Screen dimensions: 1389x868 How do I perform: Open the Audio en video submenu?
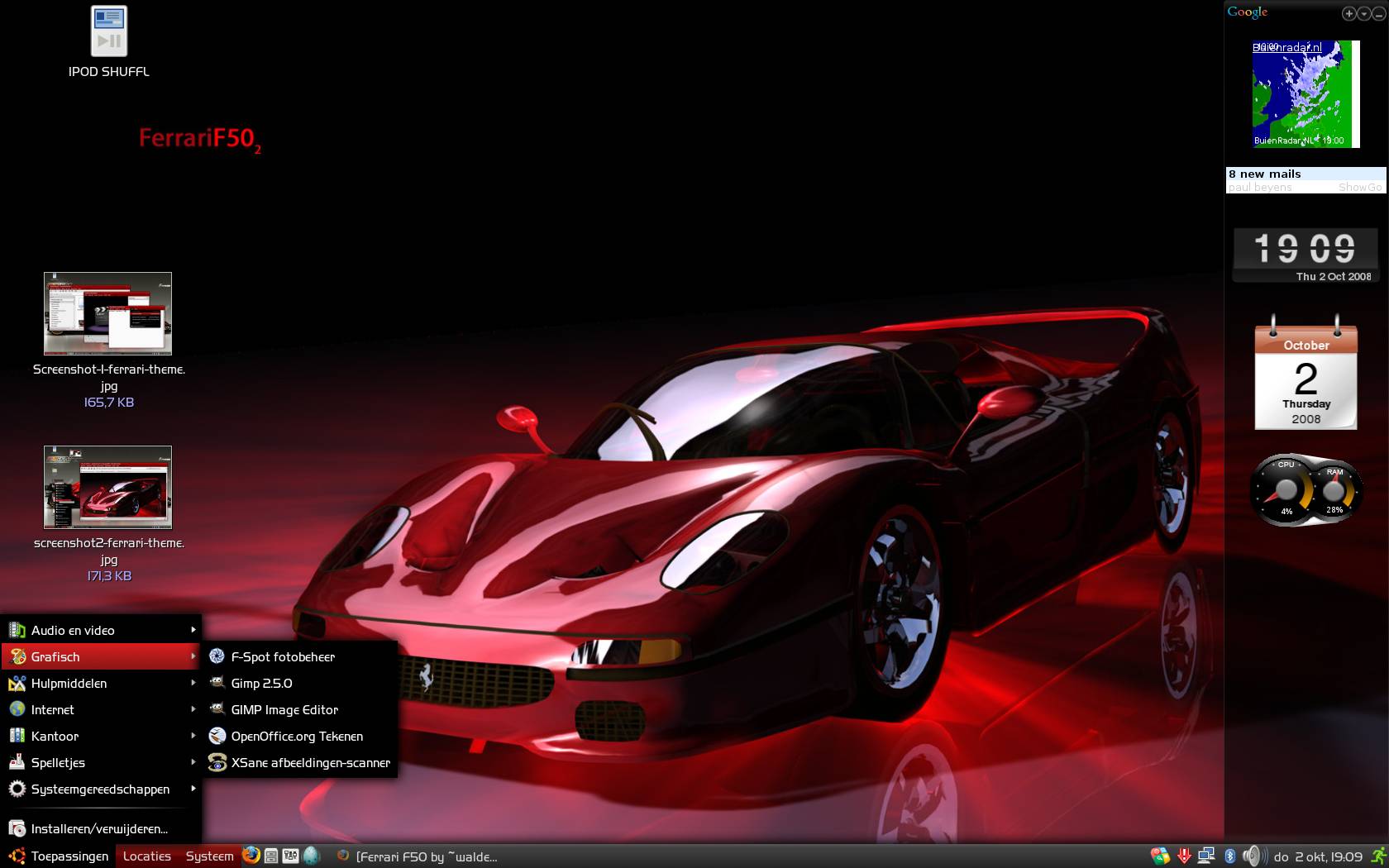coord(101,630)
